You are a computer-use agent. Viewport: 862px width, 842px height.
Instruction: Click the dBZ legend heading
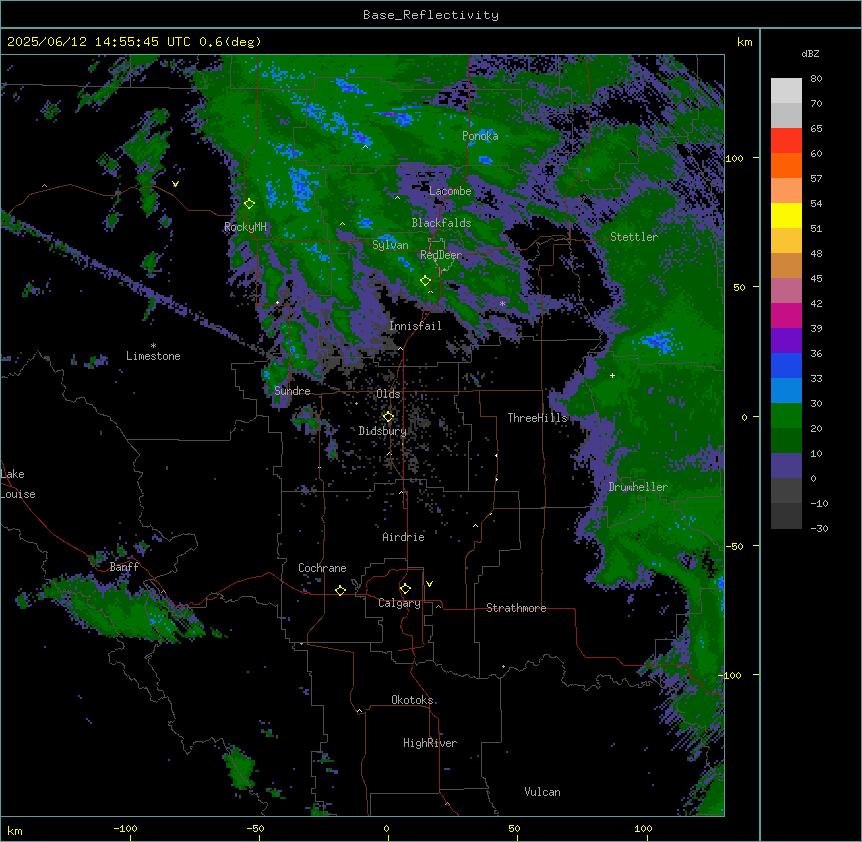click(810, 53)
